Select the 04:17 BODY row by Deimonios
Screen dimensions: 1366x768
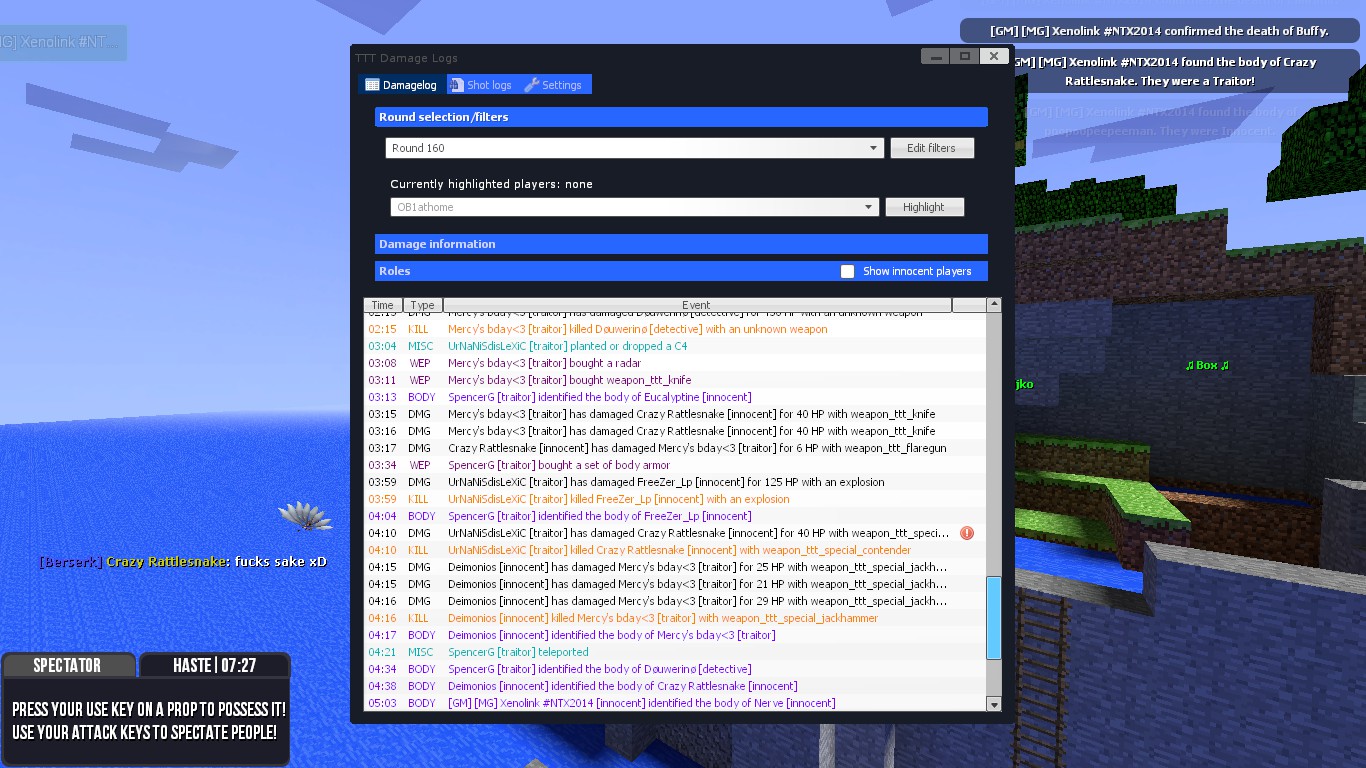tap(675, 635)
